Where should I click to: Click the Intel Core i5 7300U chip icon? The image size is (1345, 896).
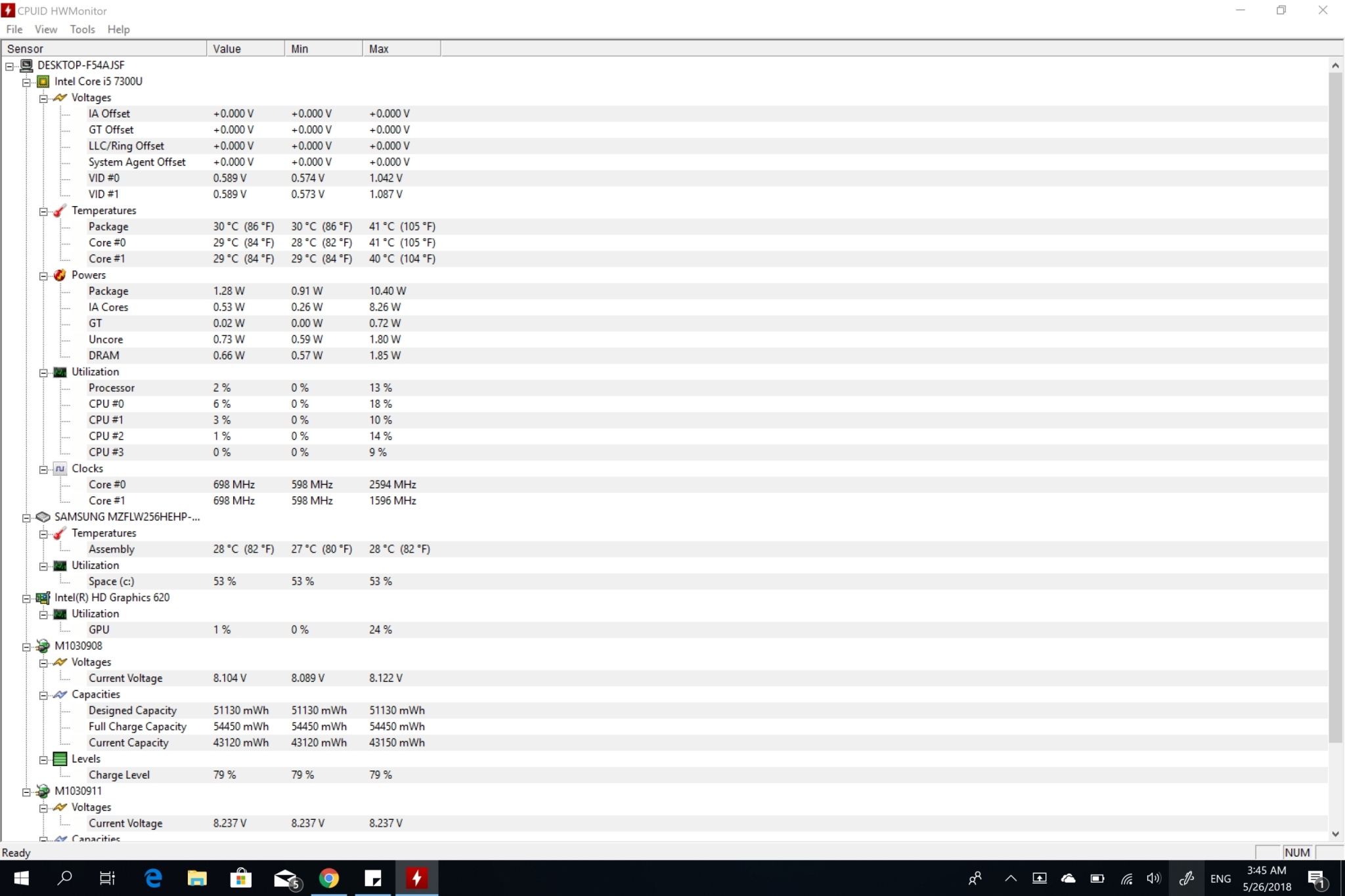coord(43,81)
